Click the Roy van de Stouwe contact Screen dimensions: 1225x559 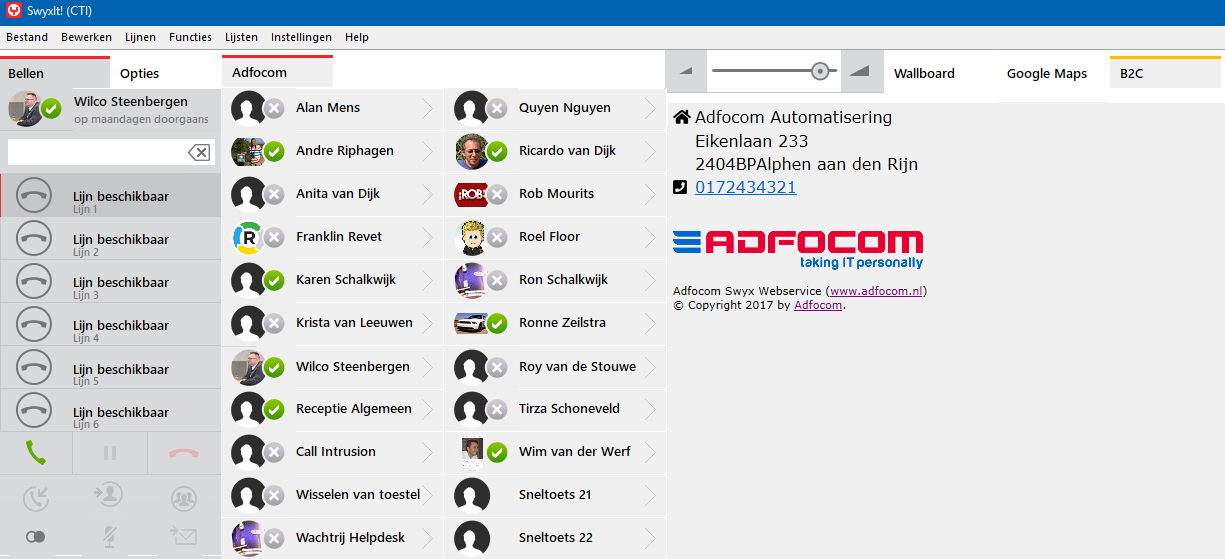pyautogui.click(x=555, y=366)
